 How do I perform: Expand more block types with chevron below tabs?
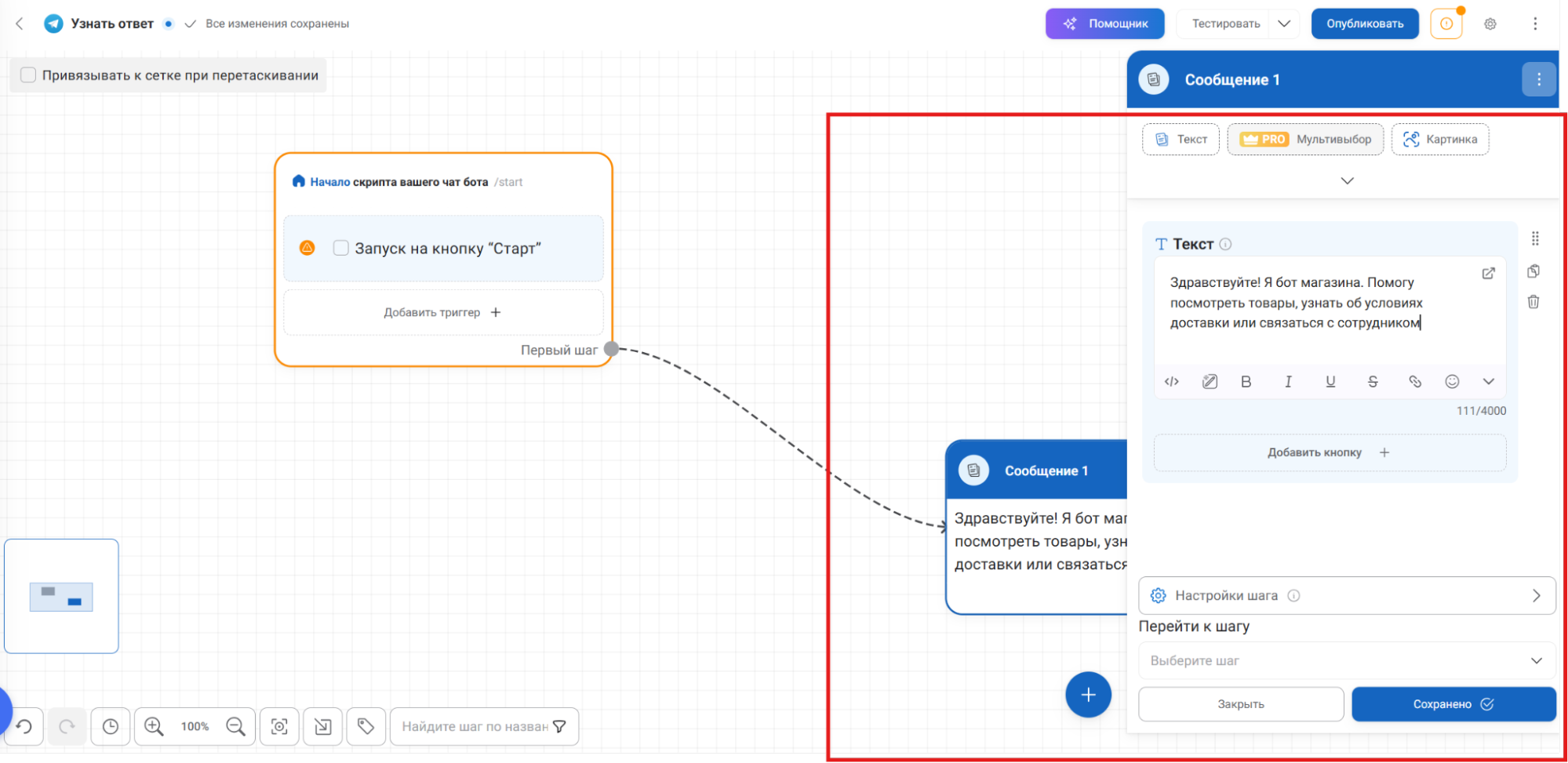click(x=1347, y=181)
